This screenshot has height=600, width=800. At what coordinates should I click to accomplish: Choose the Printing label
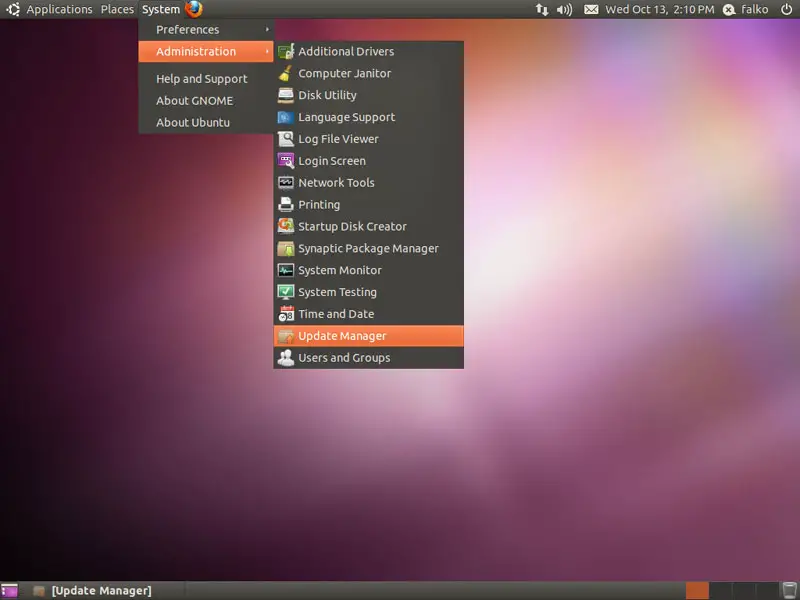[x=319, y=205]
